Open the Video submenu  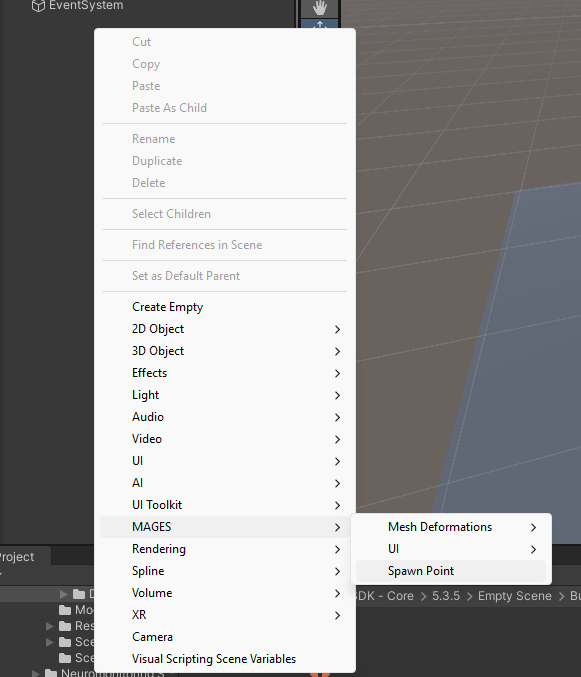point(224,439)
